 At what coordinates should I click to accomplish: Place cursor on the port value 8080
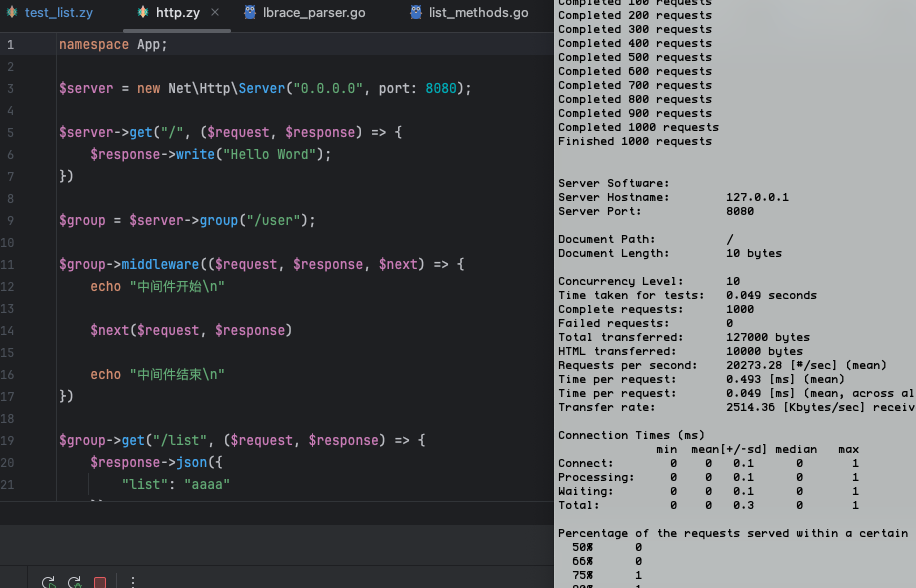441,89
